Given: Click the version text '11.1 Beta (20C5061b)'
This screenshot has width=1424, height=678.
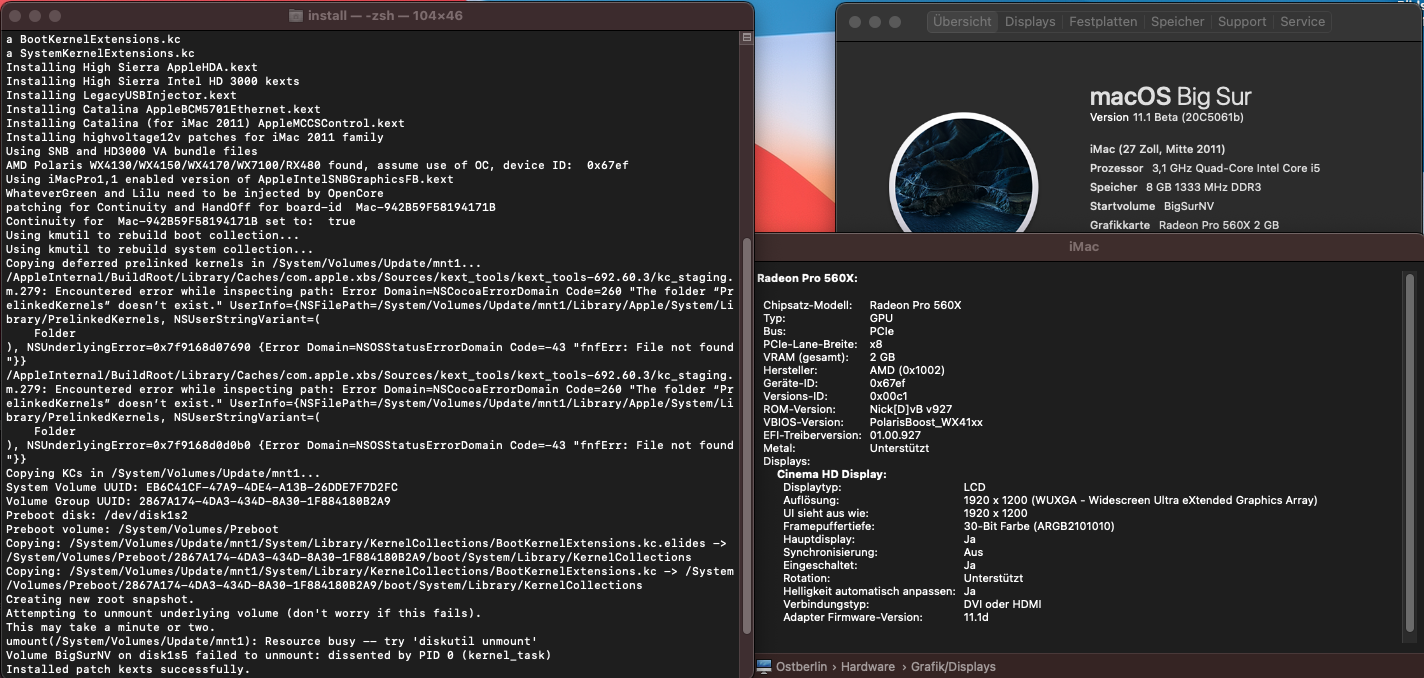Looking at the screenshot, I should pos(1186,118).
